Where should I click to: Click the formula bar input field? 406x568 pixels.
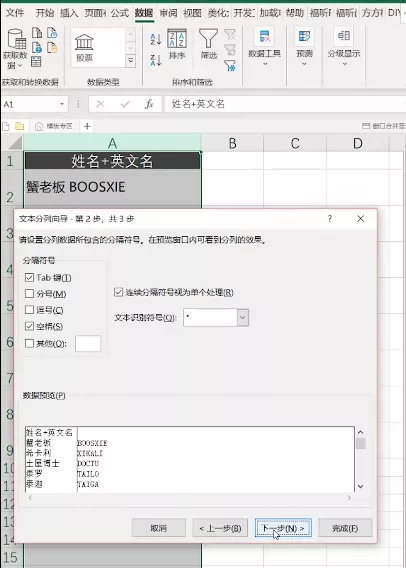[x=285, y=104]
